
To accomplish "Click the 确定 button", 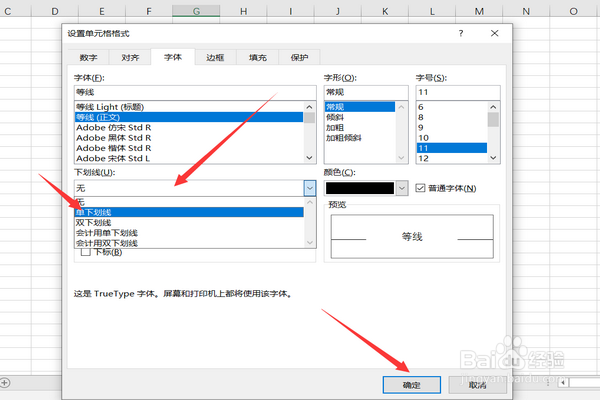I will pyautogui.click(x=412, y=385).
